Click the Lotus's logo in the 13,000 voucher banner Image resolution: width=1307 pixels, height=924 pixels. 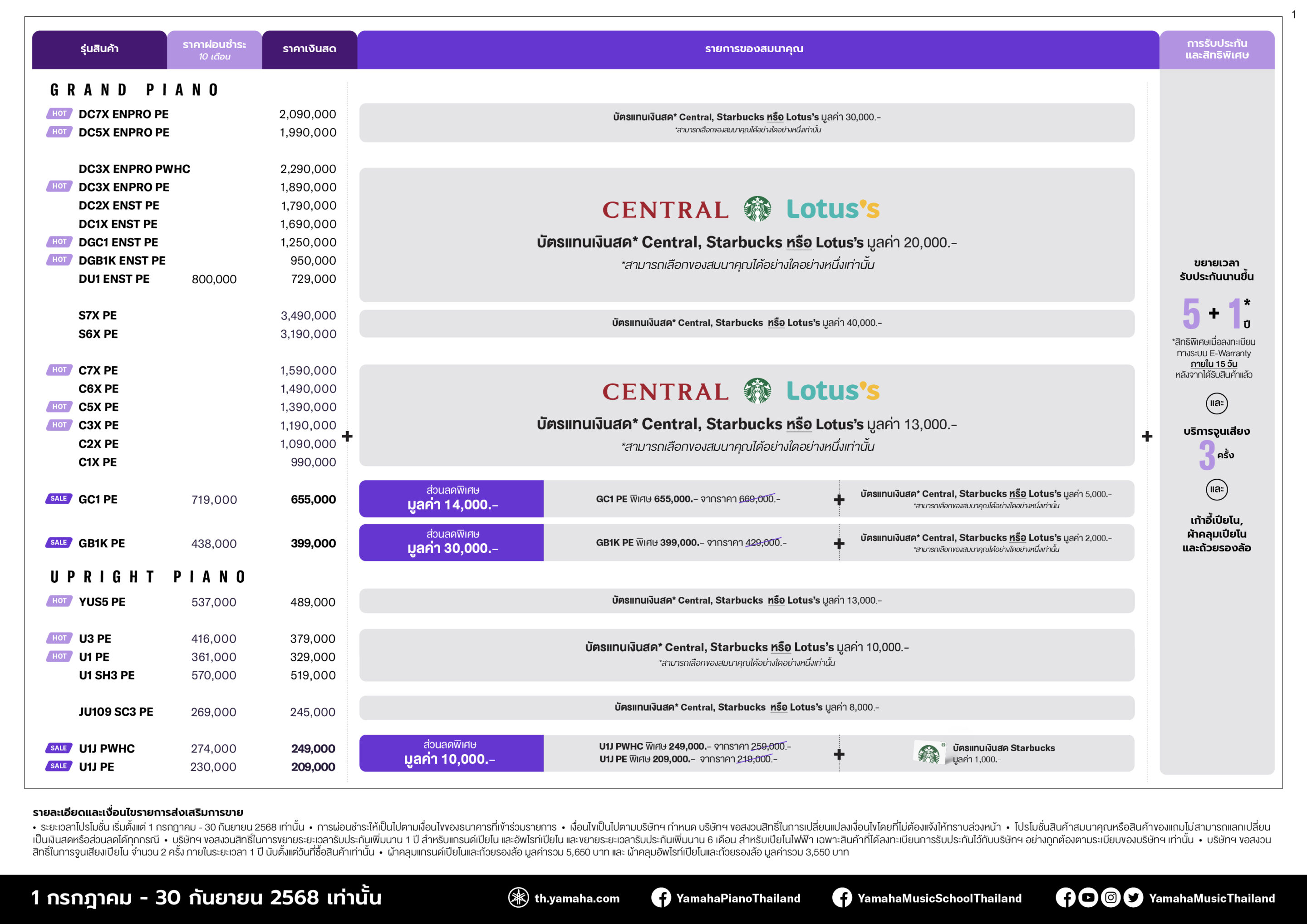coord(833,391)
